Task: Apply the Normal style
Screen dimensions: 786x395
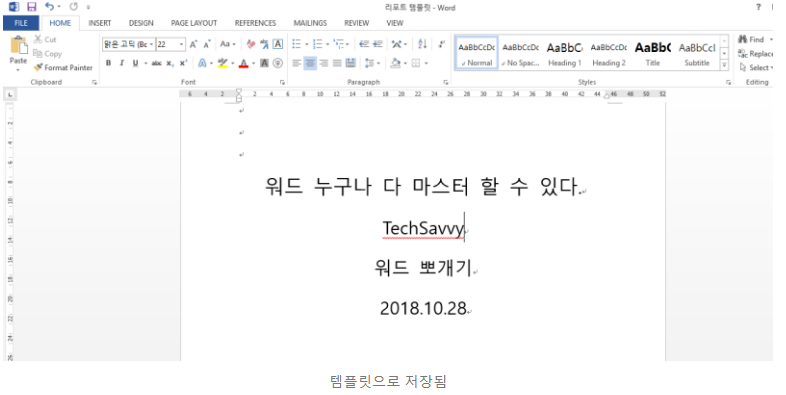Action: click(477, 53)
